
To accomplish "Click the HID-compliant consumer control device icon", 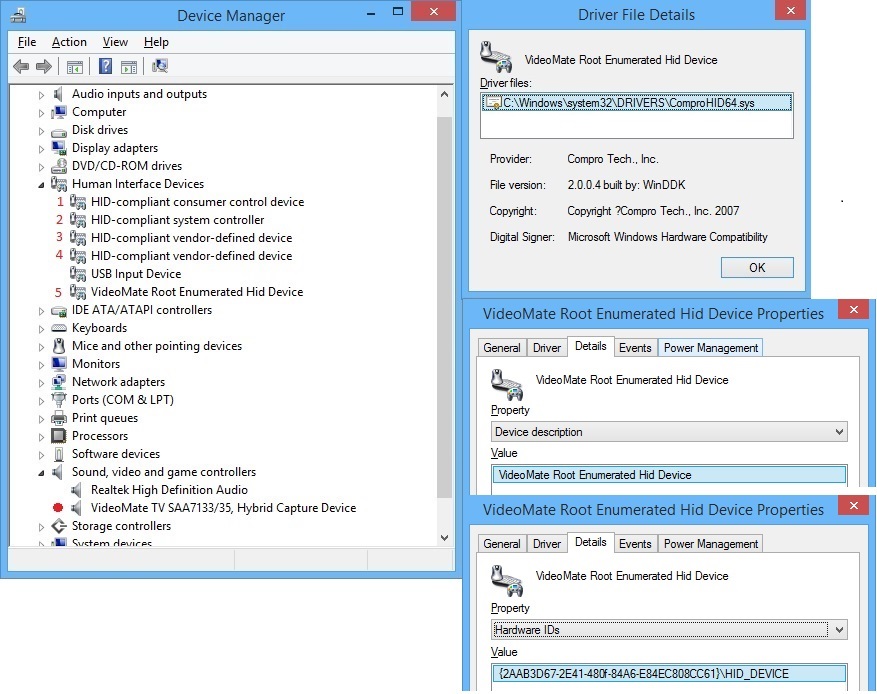I will click(78, 202).
